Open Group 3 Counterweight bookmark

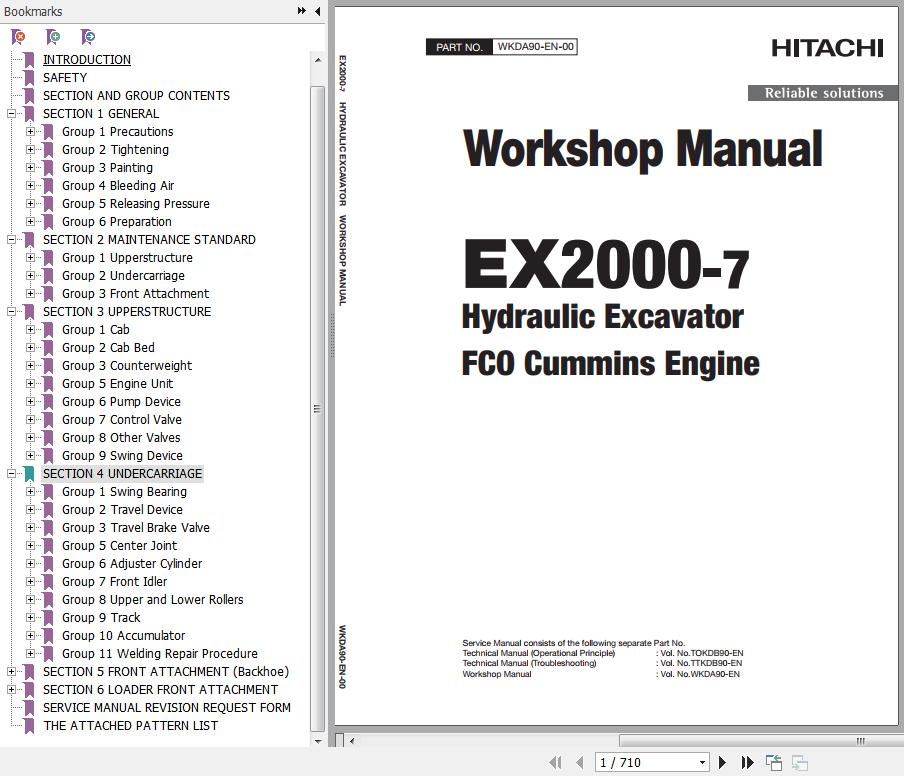127,366
